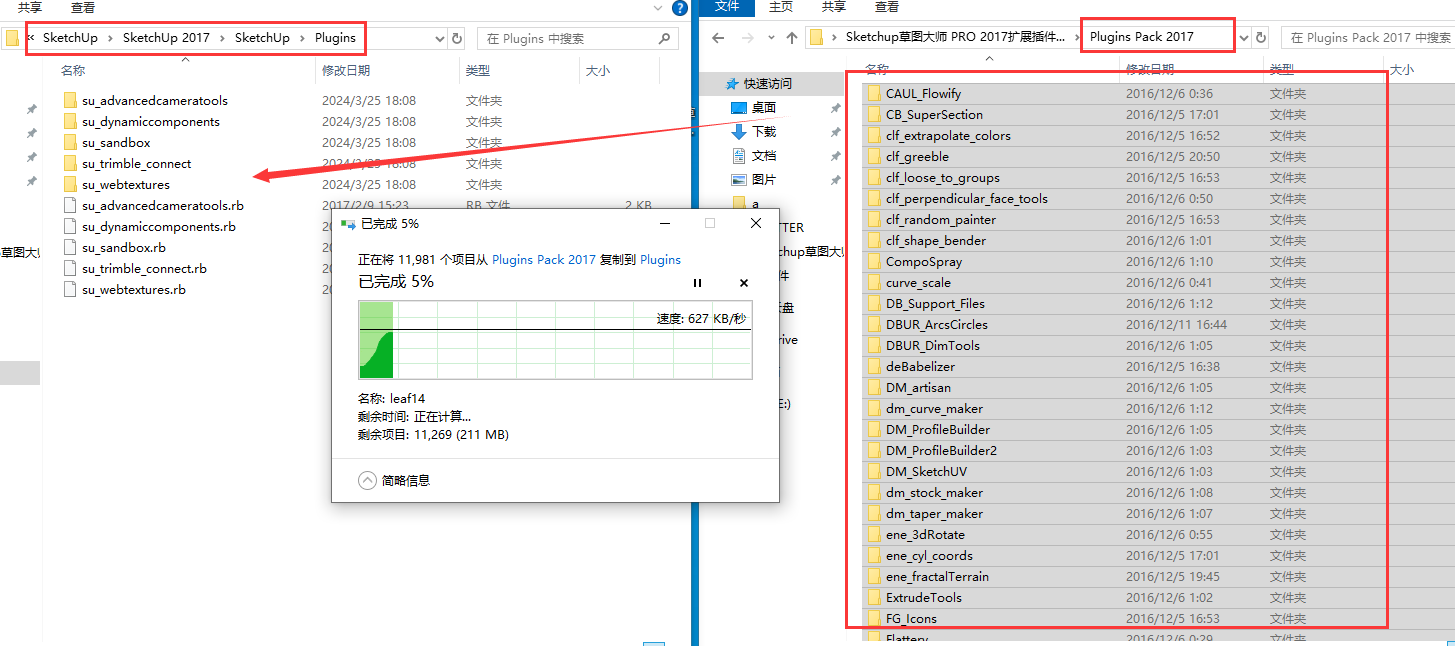Open the 共享 tab in left window
The width and height of the screenshot is (1455, 646).
click(30, 7)
